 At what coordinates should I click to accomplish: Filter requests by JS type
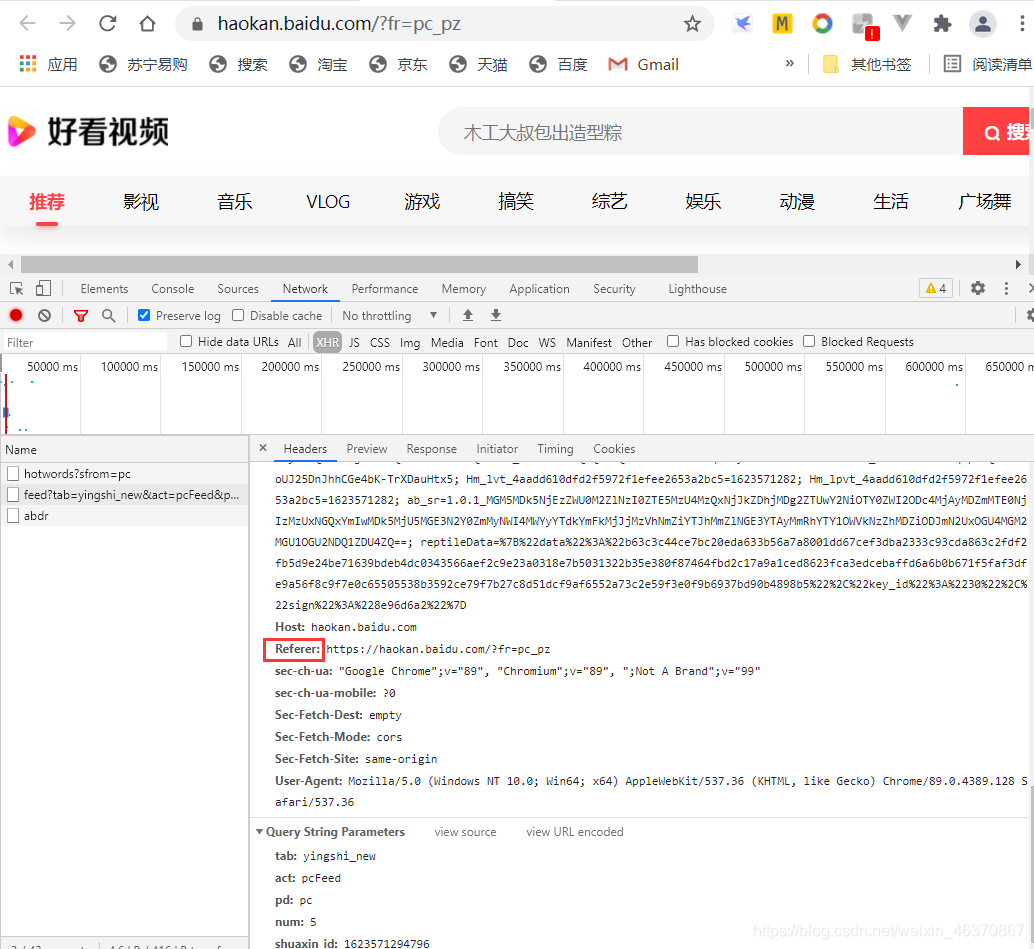pos(354,342)
